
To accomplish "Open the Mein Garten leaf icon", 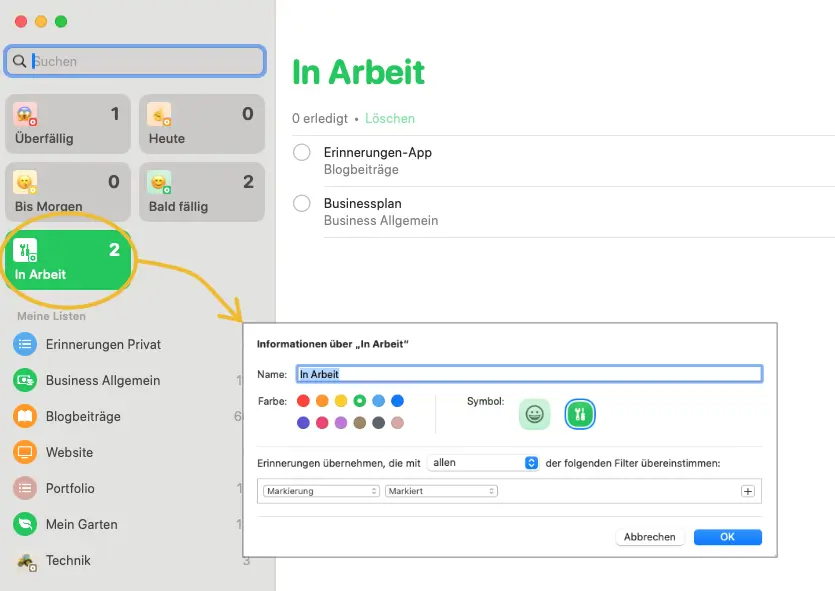I will pos(25,524).
